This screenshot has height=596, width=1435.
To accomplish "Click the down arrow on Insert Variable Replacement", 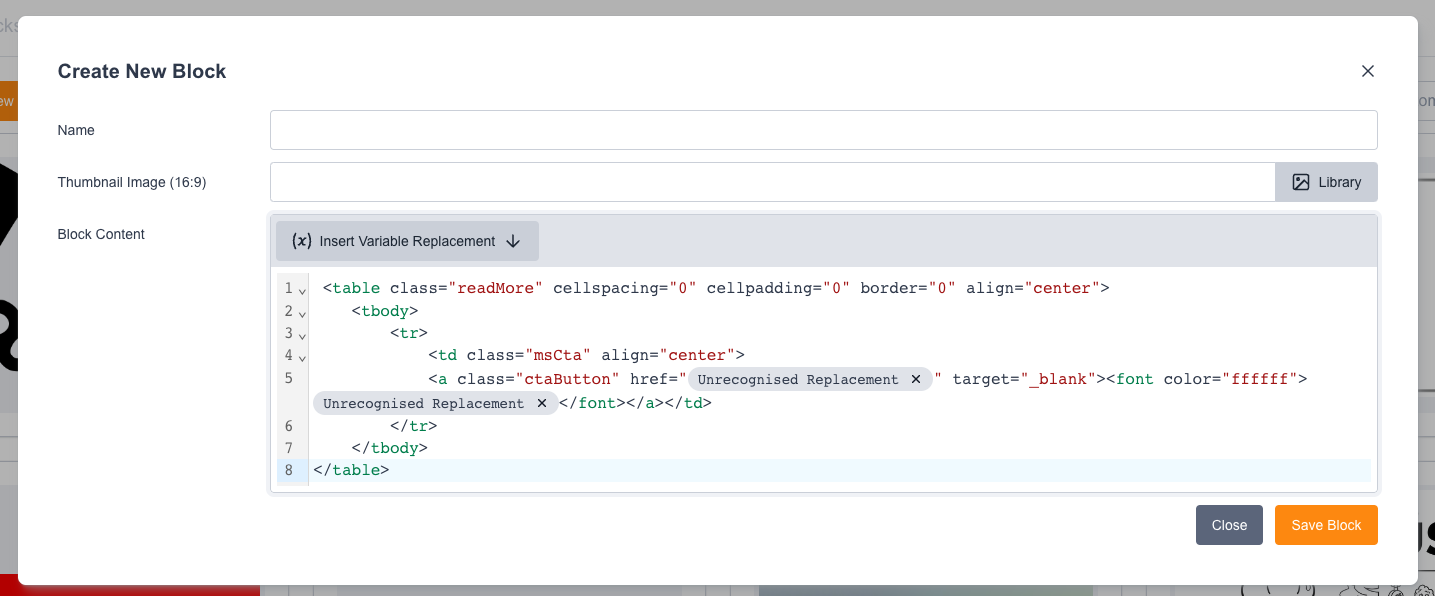I will tap(513, 241).
